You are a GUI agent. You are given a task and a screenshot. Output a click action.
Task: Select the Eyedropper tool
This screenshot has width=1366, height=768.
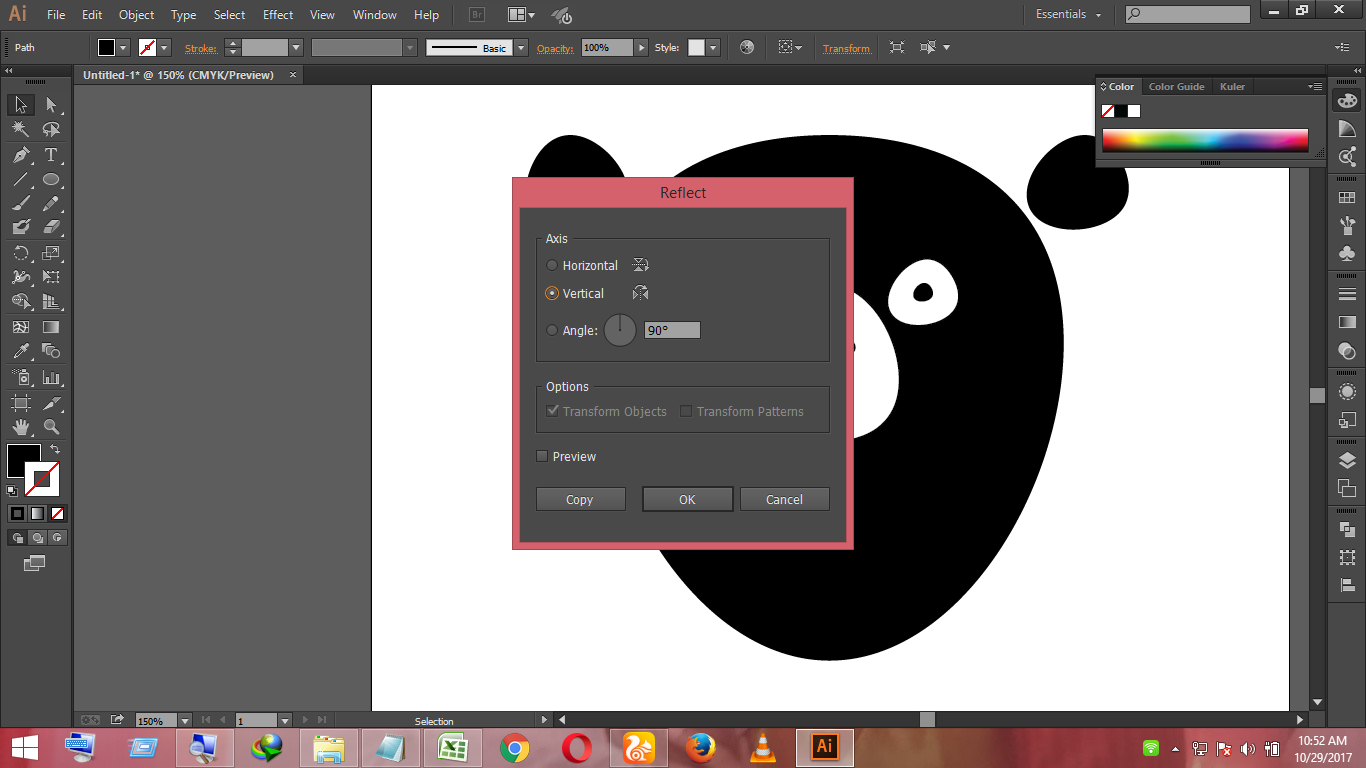click(21, 351)
